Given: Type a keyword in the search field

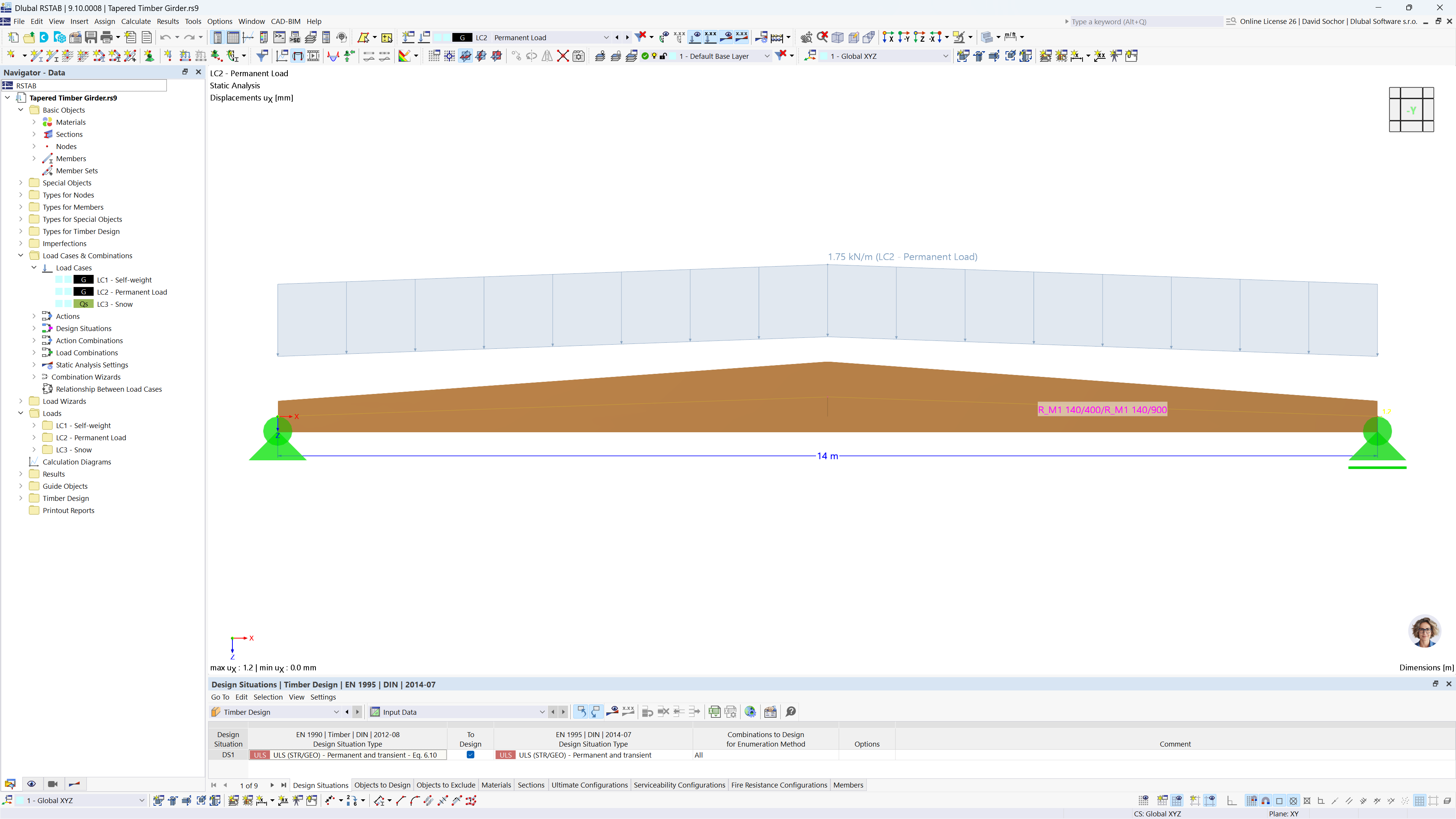Looking at the screenshot, I should click(x=1142, y=22).
